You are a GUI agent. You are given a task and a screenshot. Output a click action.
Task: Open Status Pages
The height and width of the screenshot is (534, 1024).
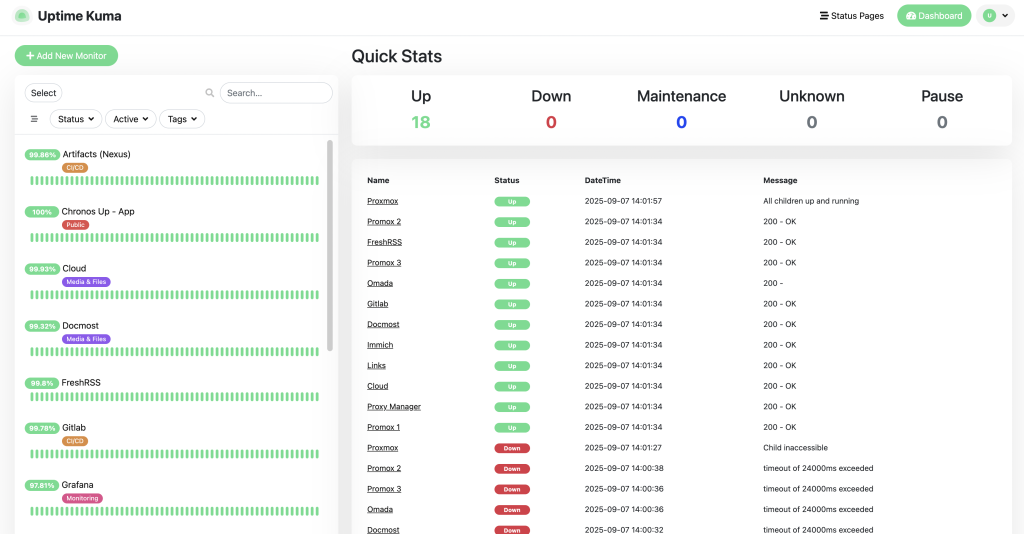click(852, 16)
